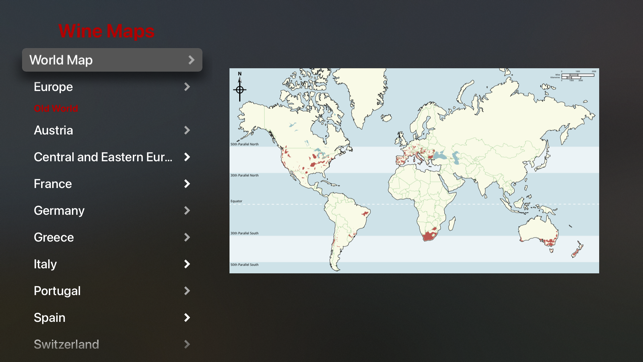Open the Portugal wine map

(112, 291)
